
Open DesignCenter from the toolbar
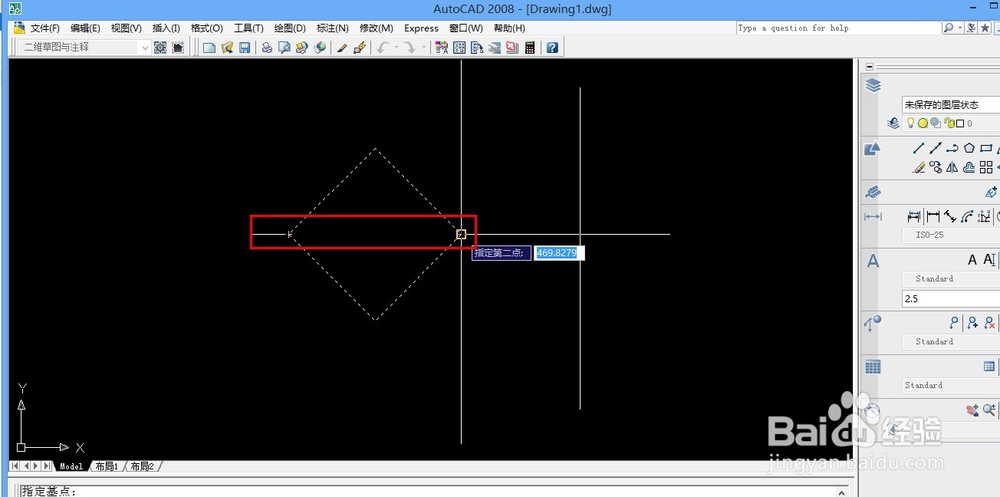click(x=459, y=47)
